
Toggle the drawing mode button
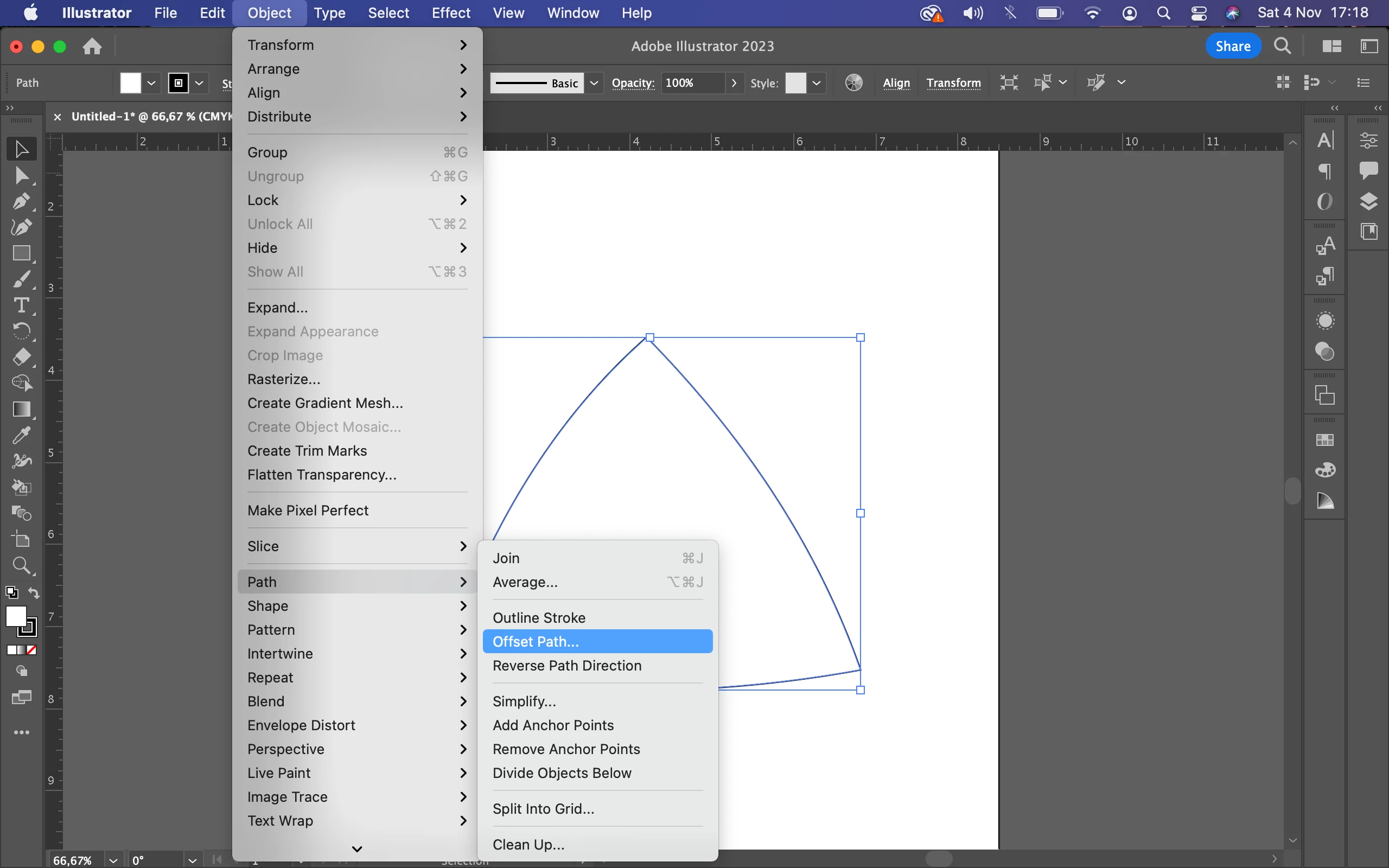(x=21, y=671)
